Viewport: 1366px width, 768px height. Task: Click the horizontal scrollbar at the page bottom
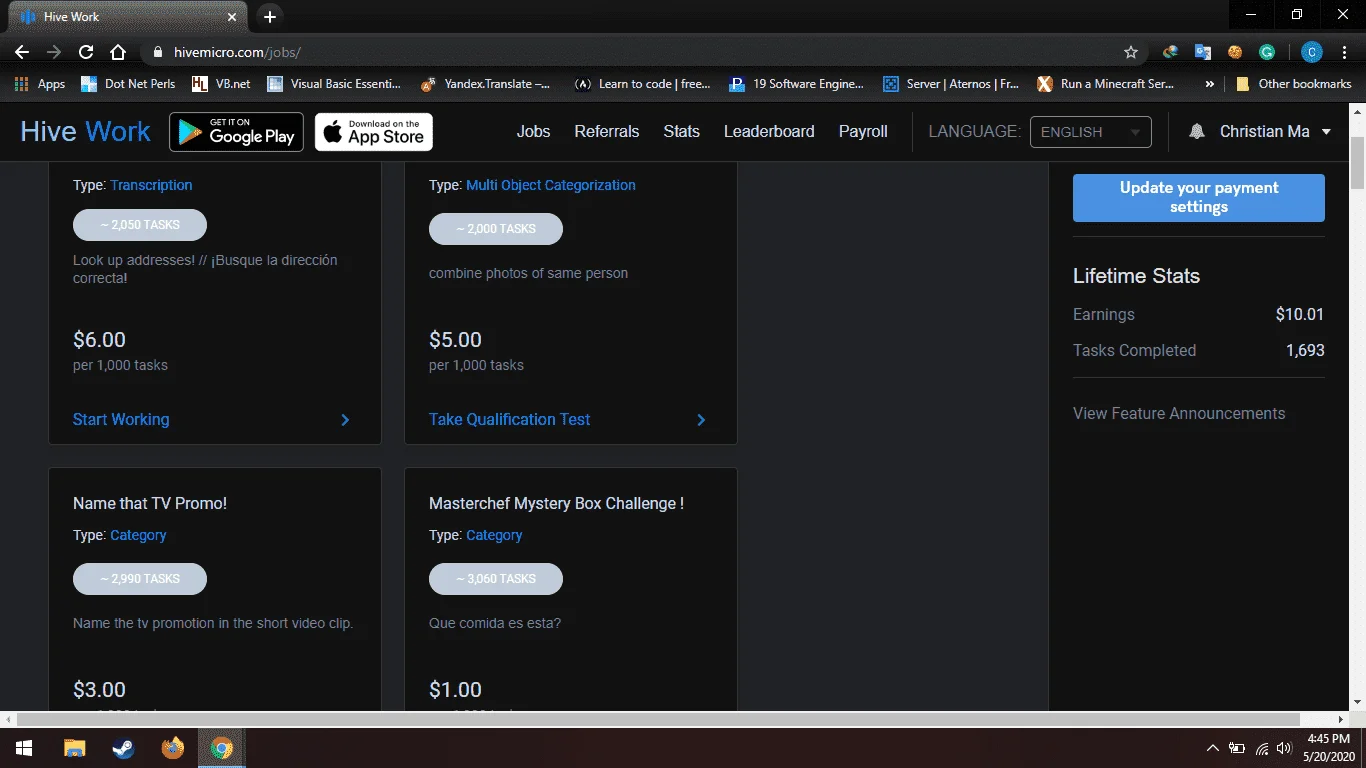click(x=658, y=719)
